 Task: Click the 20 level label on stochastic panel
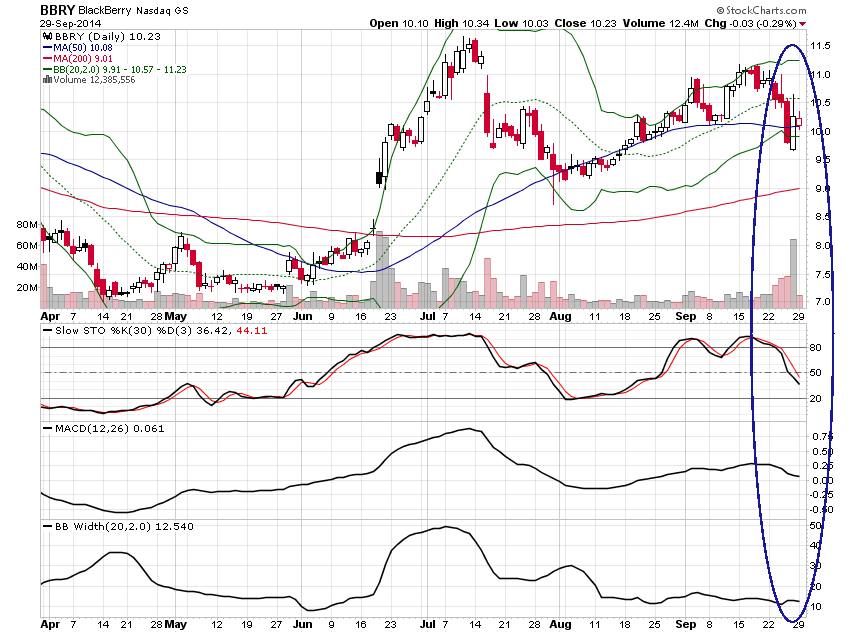click(815, 398)
